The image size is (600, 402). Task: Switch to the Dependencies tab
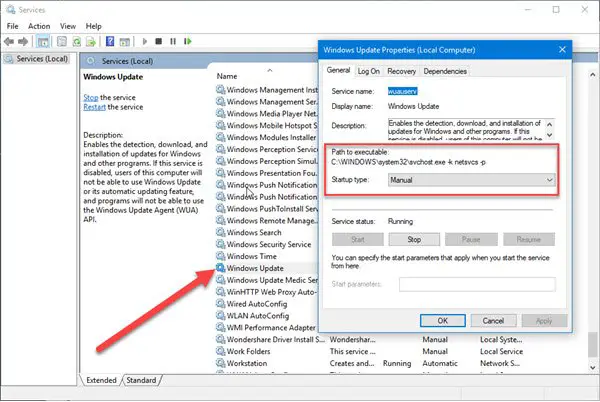click(445, 71)
